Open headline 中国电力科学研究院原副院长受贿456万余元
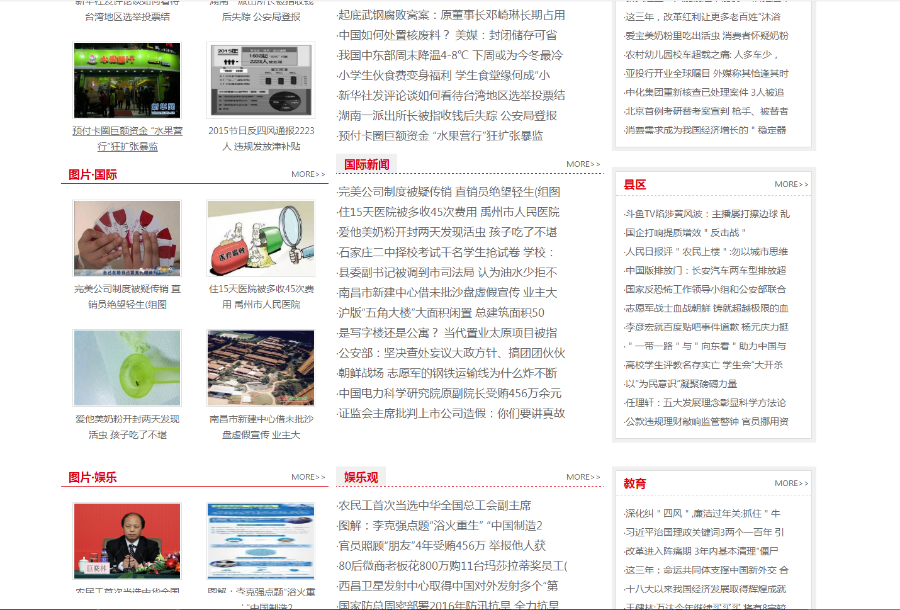The height and width of the screenshot is (610, 900). point(449,393)
